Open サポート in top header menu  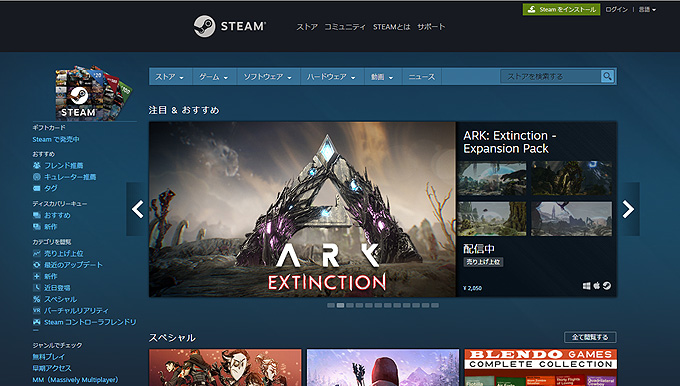pyautogui.click(x=431, y=27)
